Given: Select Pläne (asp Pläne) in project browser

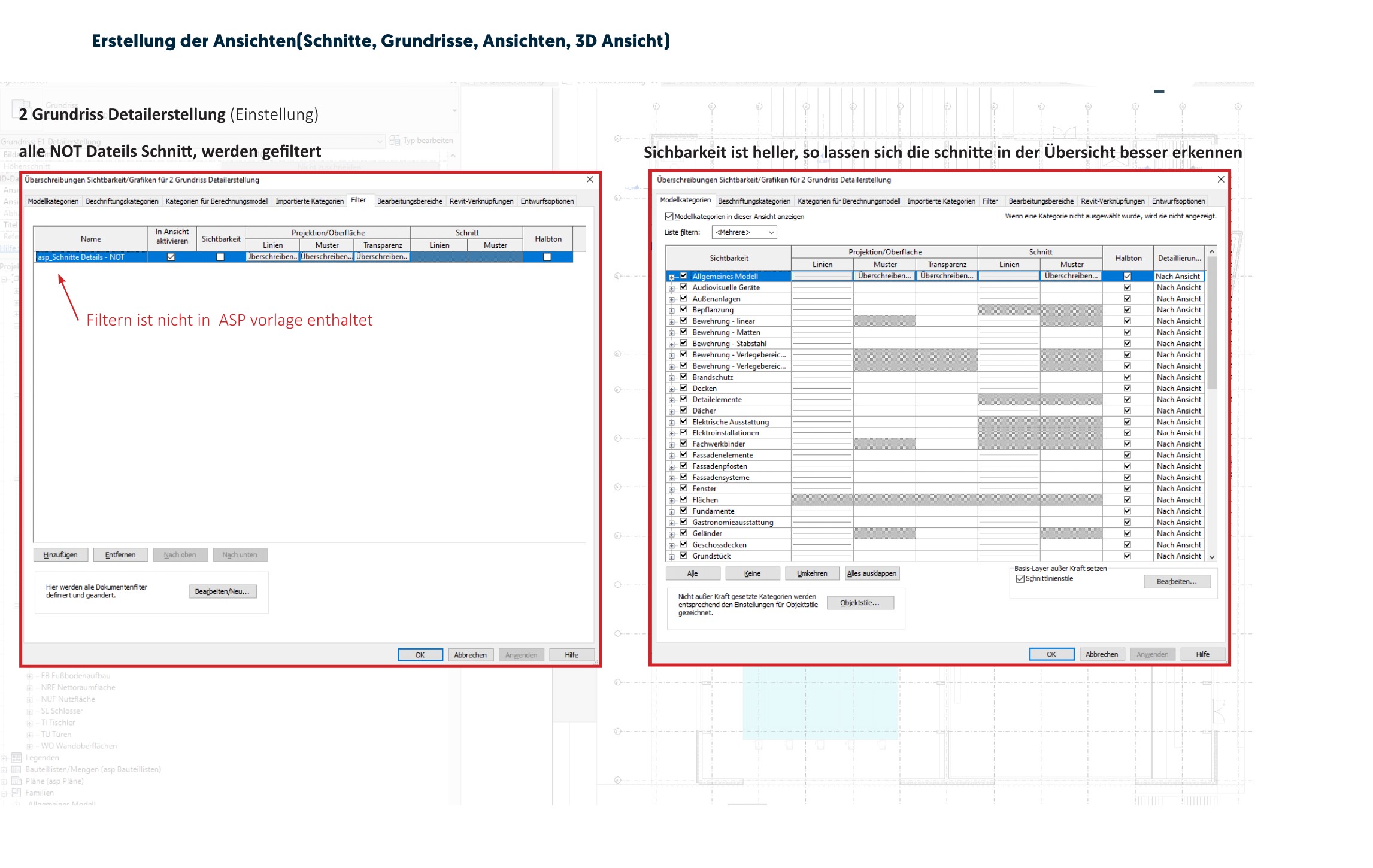Looking at the screenshot, I should (54, 781).
